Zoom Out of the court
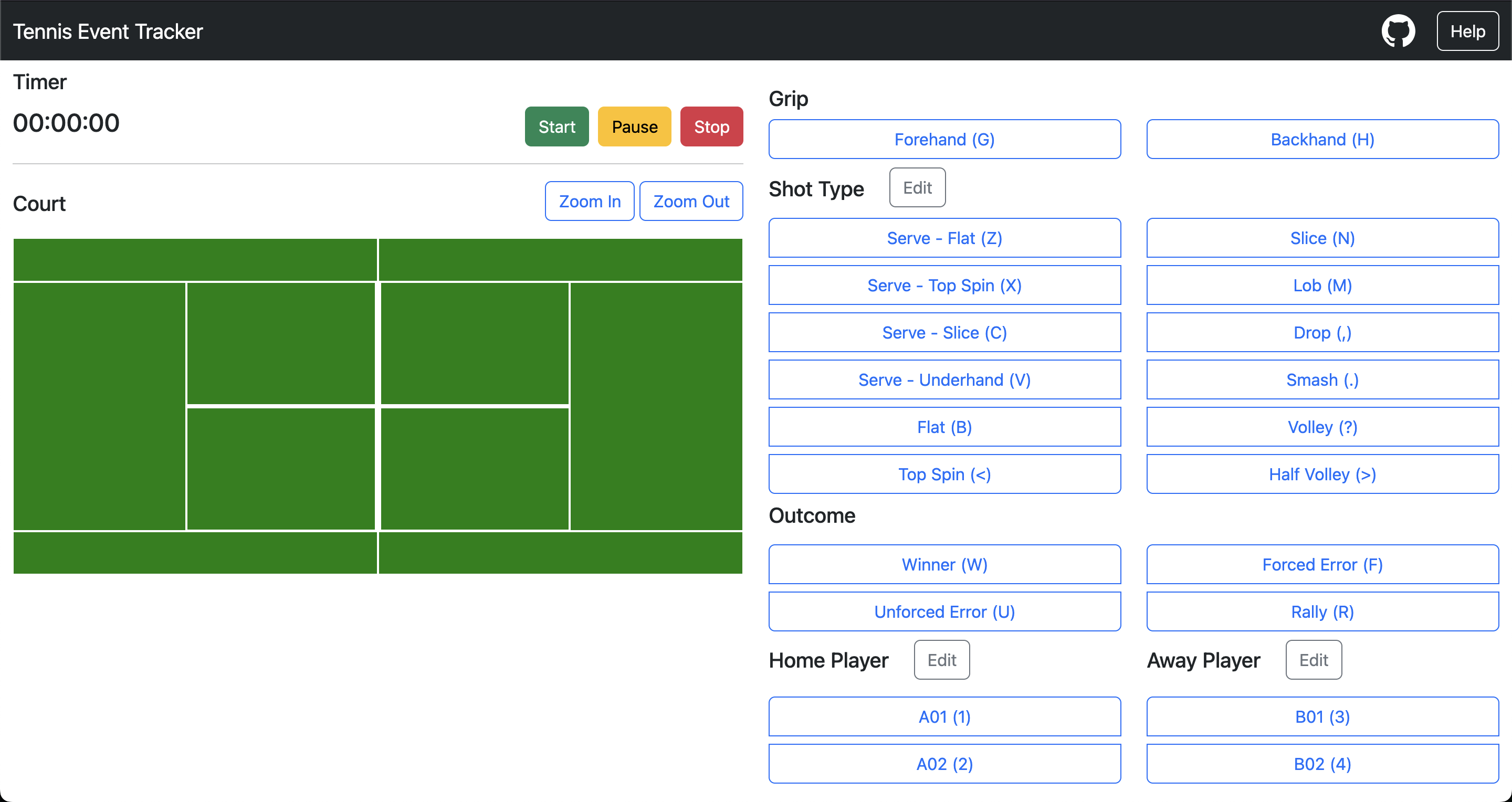Screen dimensions: 1512x802 point(690,201)
